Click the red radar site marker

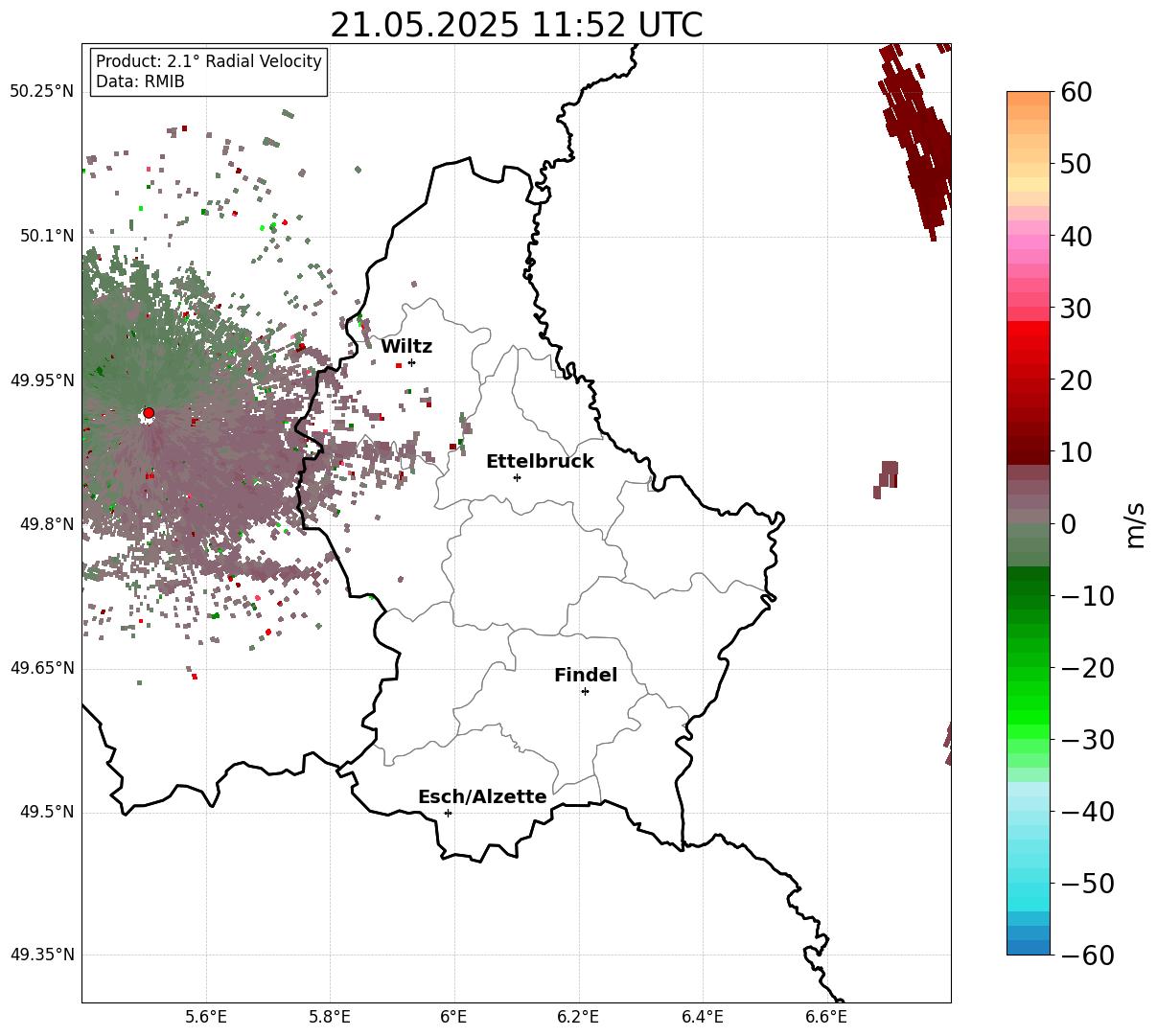point(149,413)
